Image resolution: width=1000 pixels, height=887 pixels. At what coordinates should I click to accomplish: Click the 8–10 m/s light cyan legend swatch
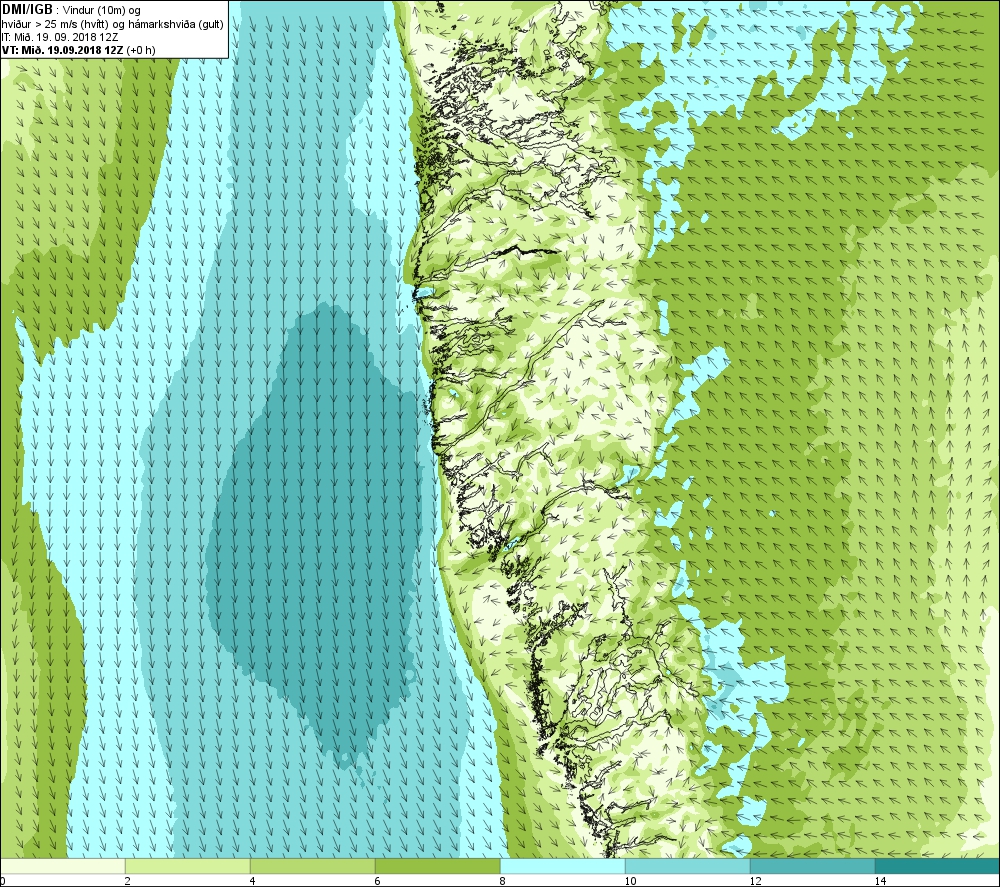pyautogui.click(x=562, y=866)
